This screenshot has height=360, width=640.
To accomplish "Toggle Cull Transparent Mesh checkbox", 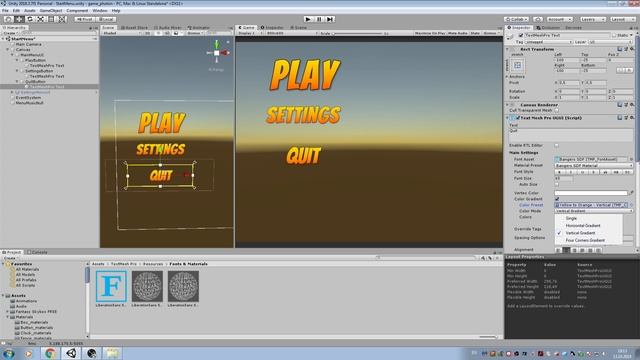I will point(557,110).
